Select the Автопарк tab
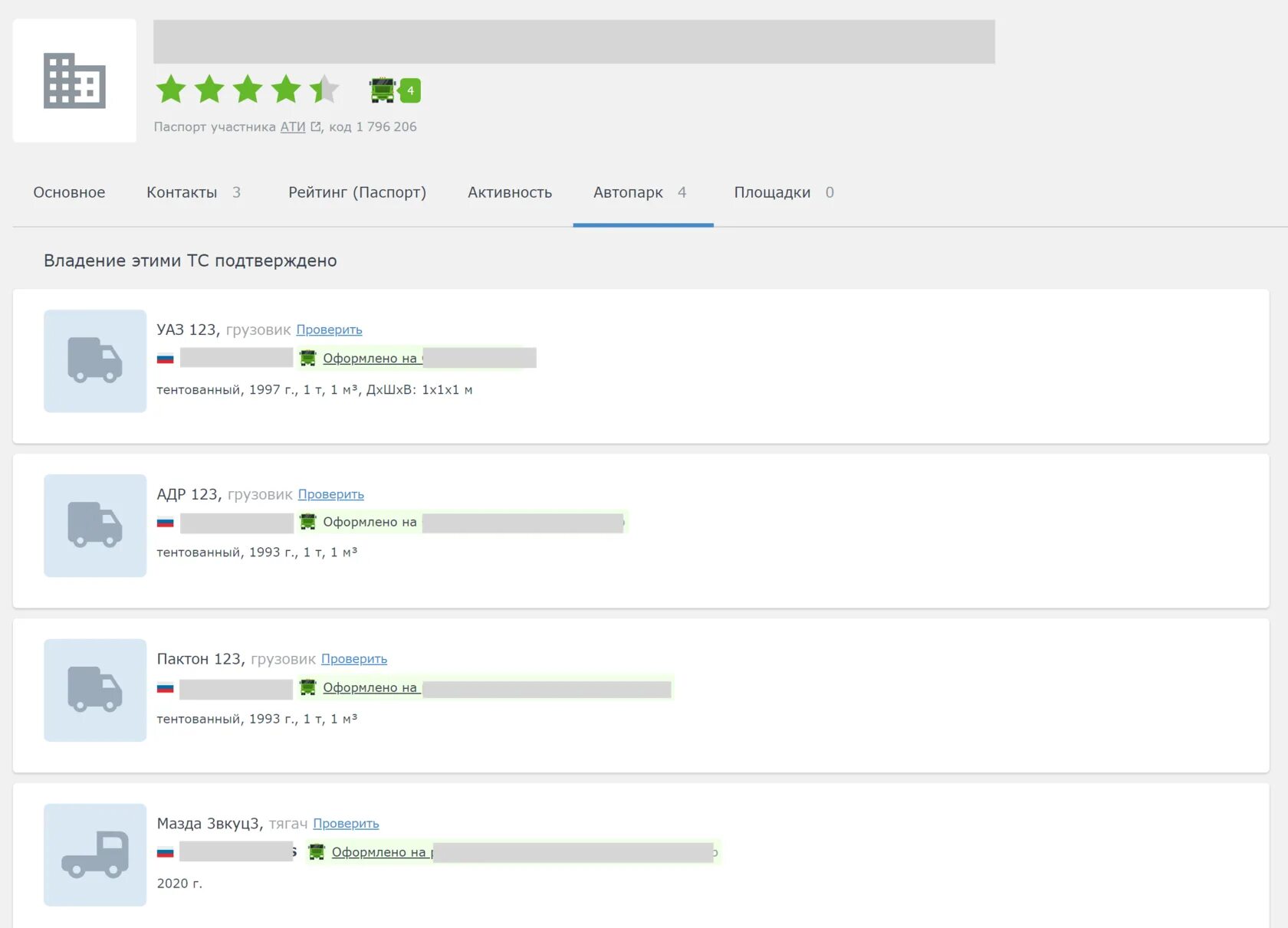 (x=643, y=192)
